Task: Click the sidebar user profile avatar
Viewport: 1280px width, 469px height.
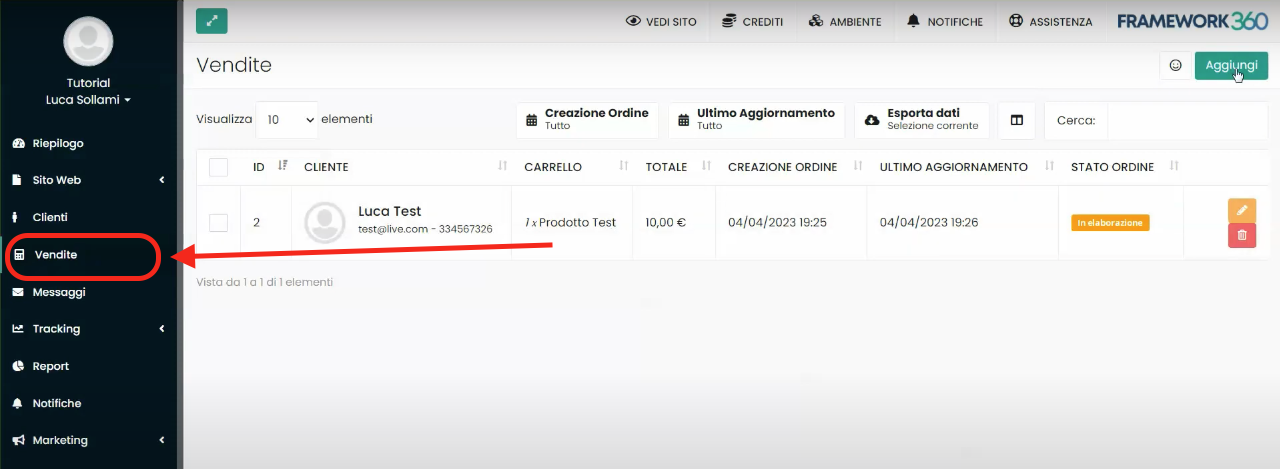Action: (88, 40)
